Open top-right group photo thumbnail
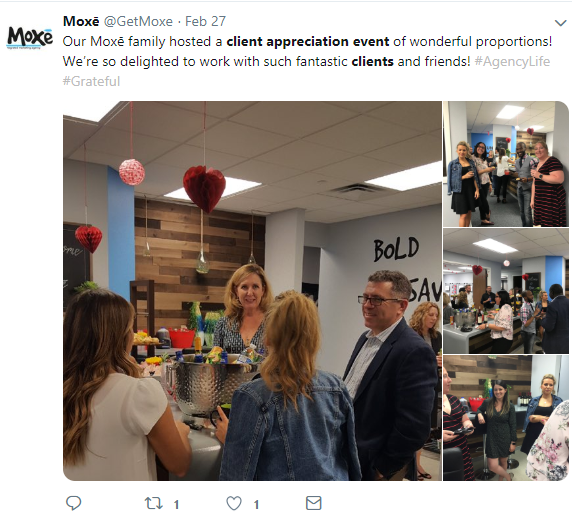The height and width of the screenshot is (520, 572). pyautogui.click(x=506, y=164)
